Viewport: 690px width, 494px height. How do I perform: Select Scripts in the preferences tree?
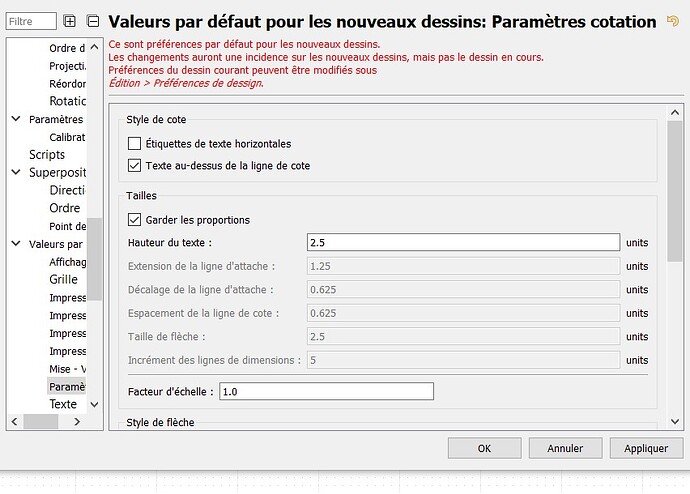[x=47, y=155]
